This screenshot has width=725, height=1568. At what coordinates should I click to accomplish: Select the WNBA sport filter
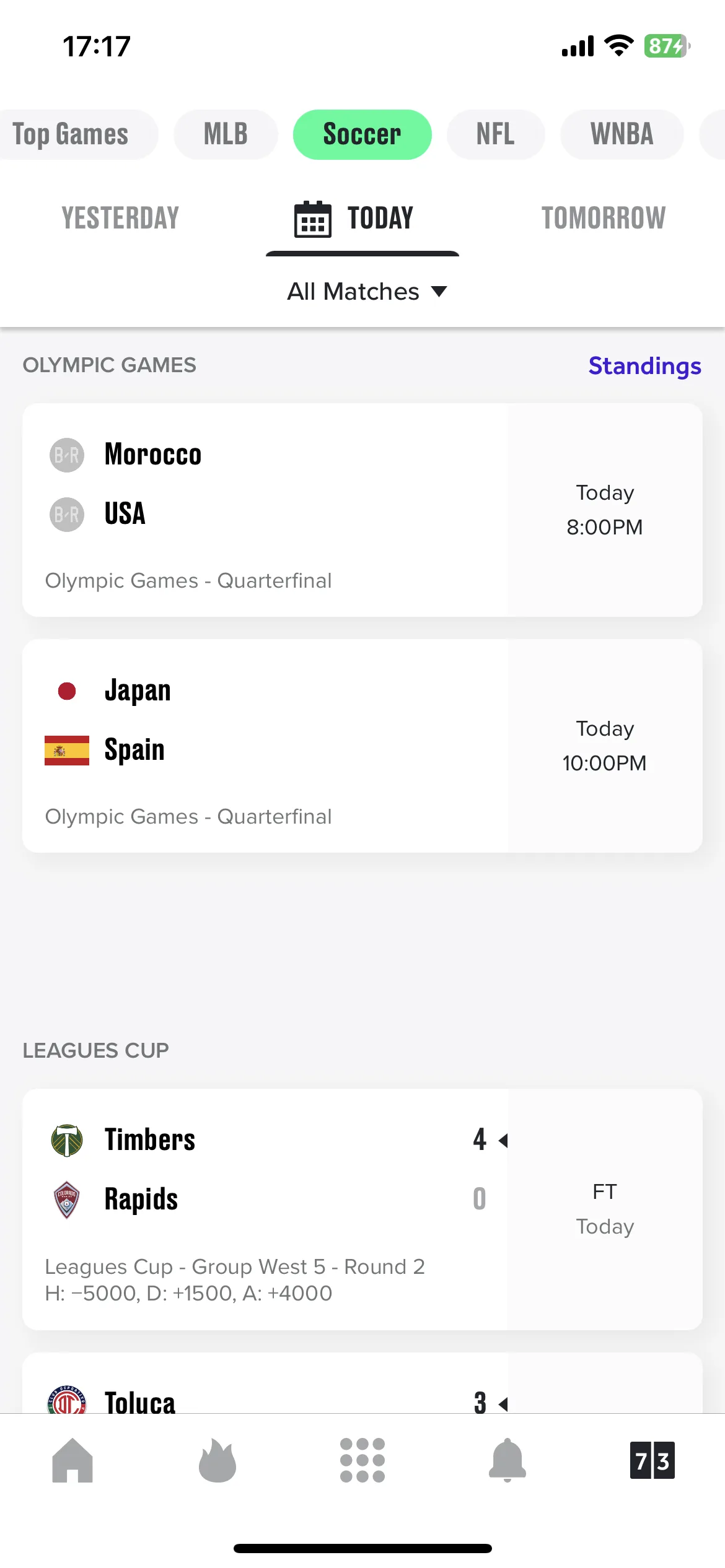(622, 134)
